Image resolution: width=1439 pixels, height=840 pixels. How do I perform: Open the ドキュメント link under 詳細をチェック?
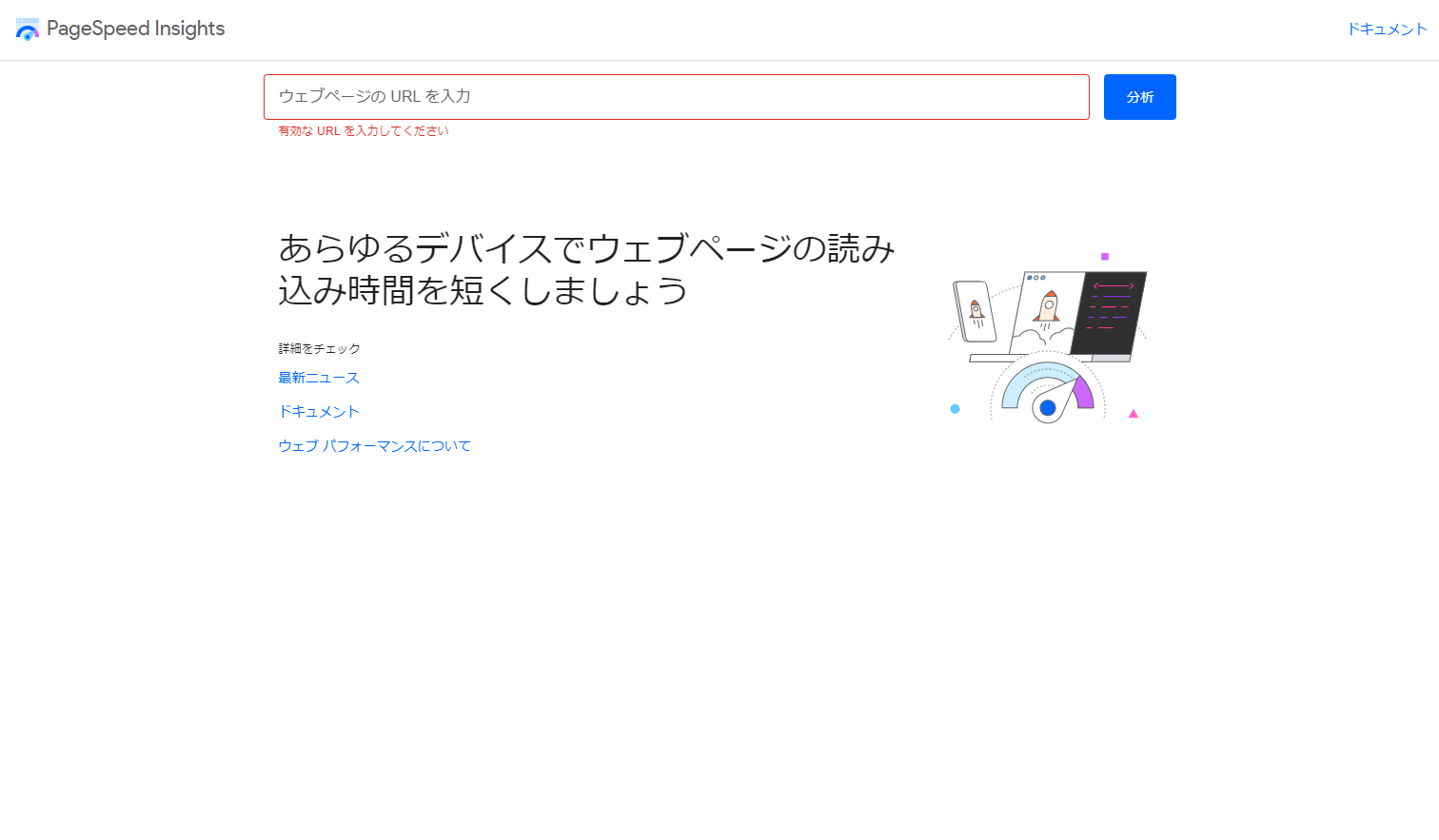coord(319,412)
